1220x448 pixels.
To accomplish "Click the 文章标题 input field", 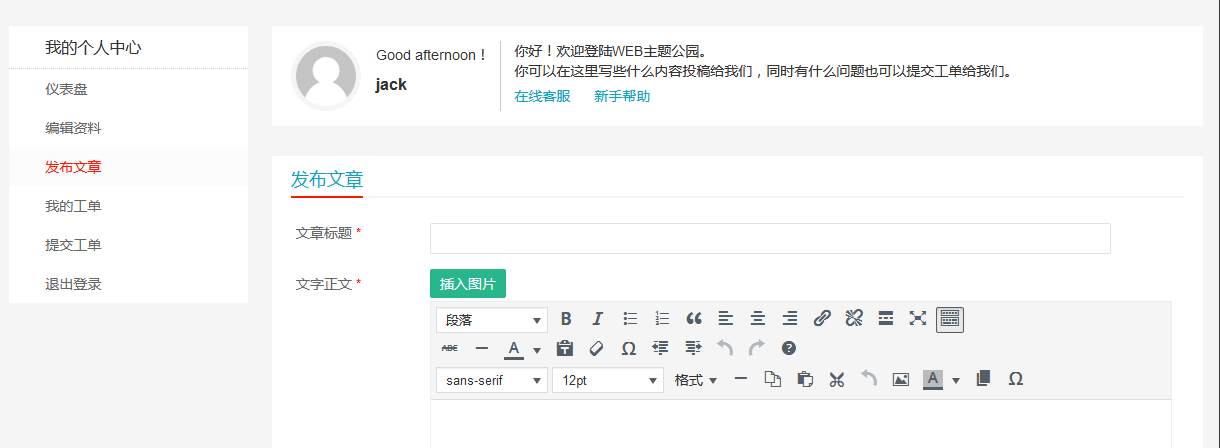I will pos(770,238).
